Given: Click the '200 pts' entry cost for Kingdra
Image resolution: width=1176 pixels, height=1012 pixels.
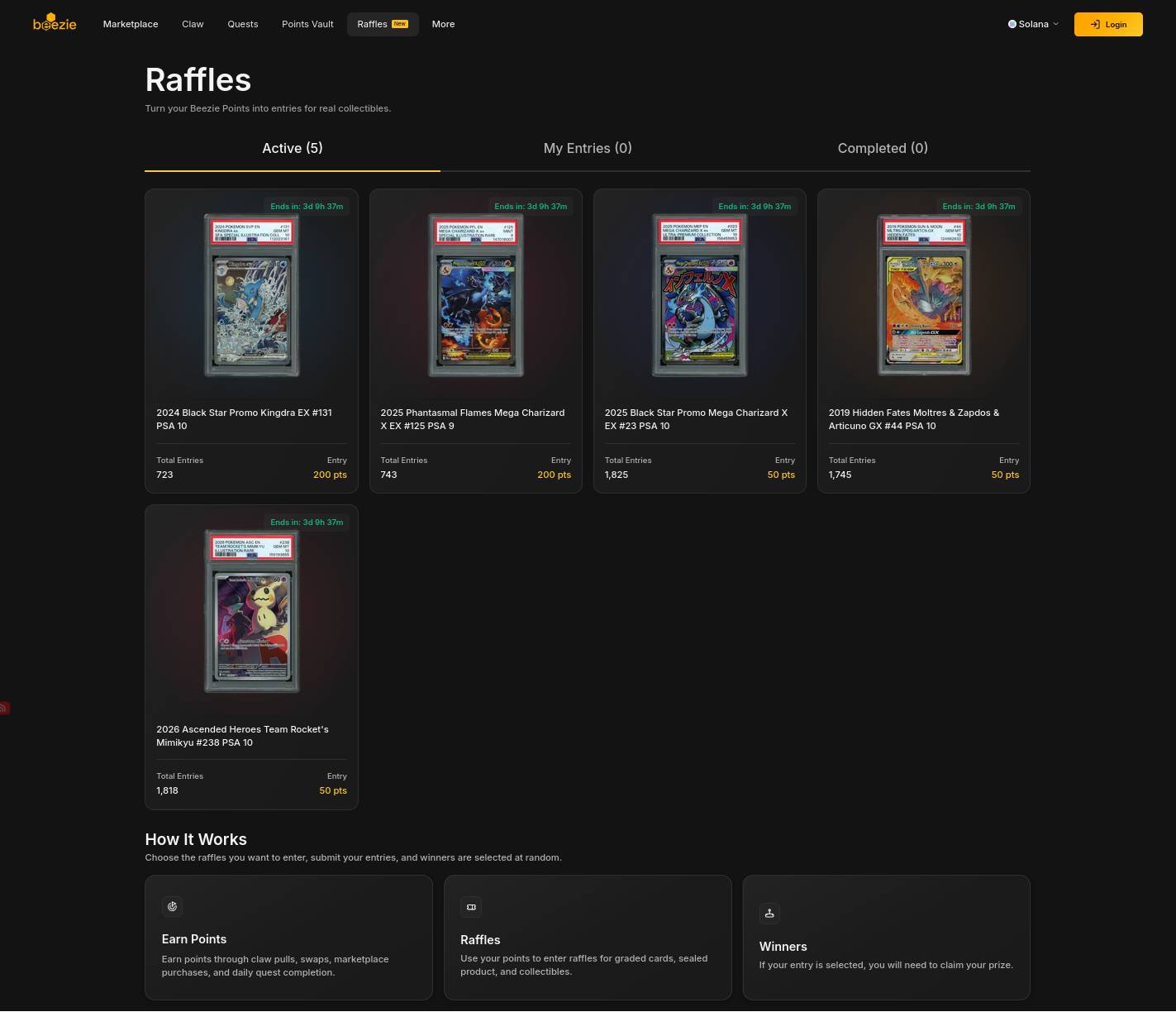Looking at the screenshot, I should click(x=330, y=475).
